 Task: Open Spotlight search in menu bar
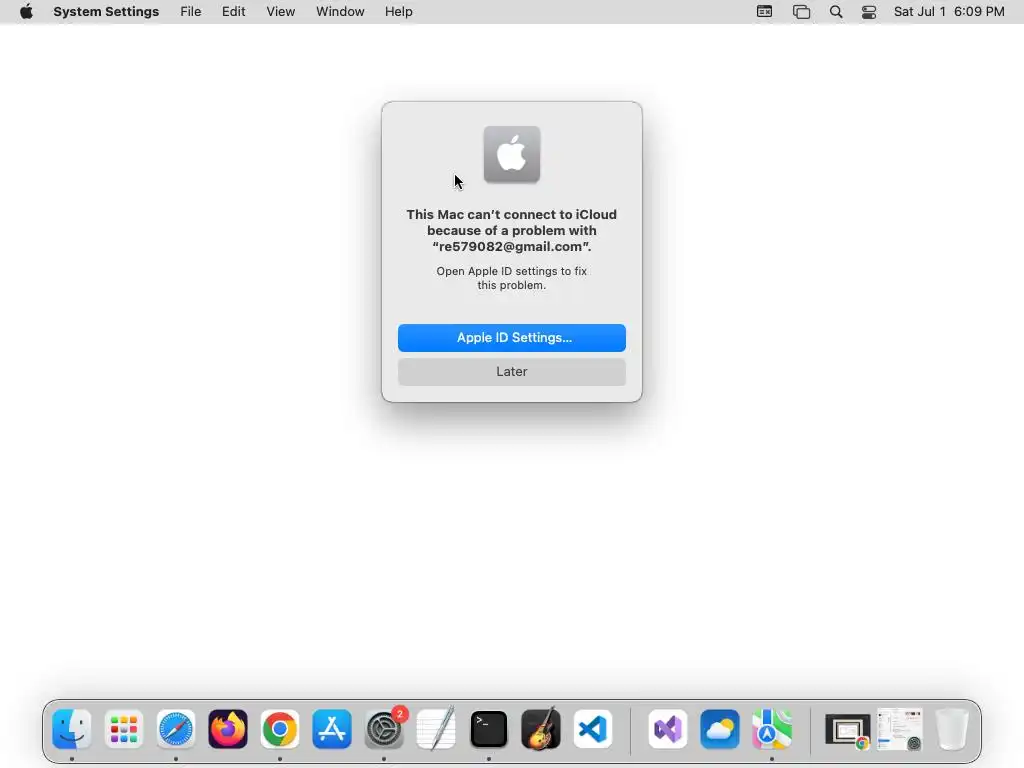point(835,11)
